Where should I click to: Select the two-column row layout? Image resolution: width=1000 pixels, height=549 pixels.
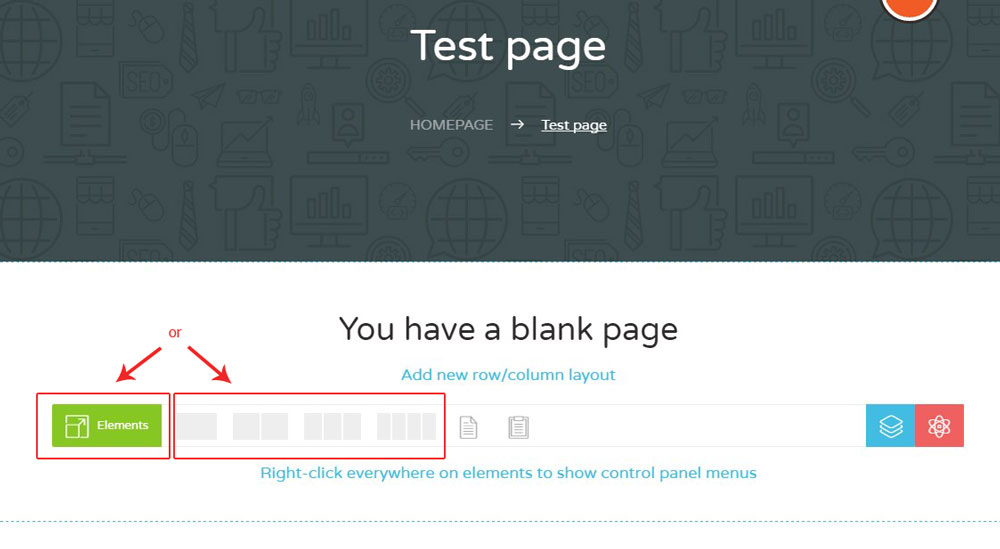point(260,427)
